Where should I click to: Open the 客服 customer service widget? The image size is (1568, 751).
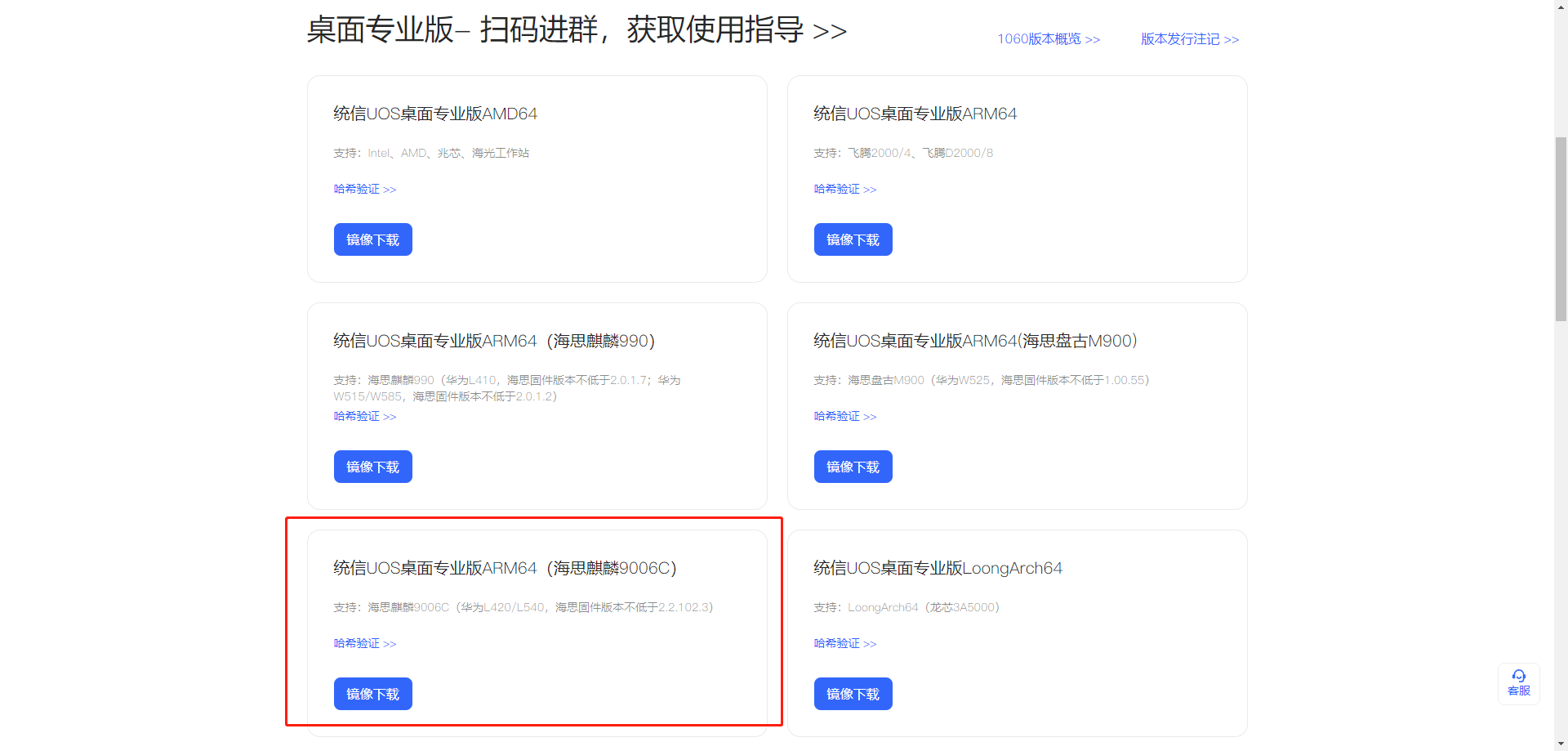point(1518,683)
